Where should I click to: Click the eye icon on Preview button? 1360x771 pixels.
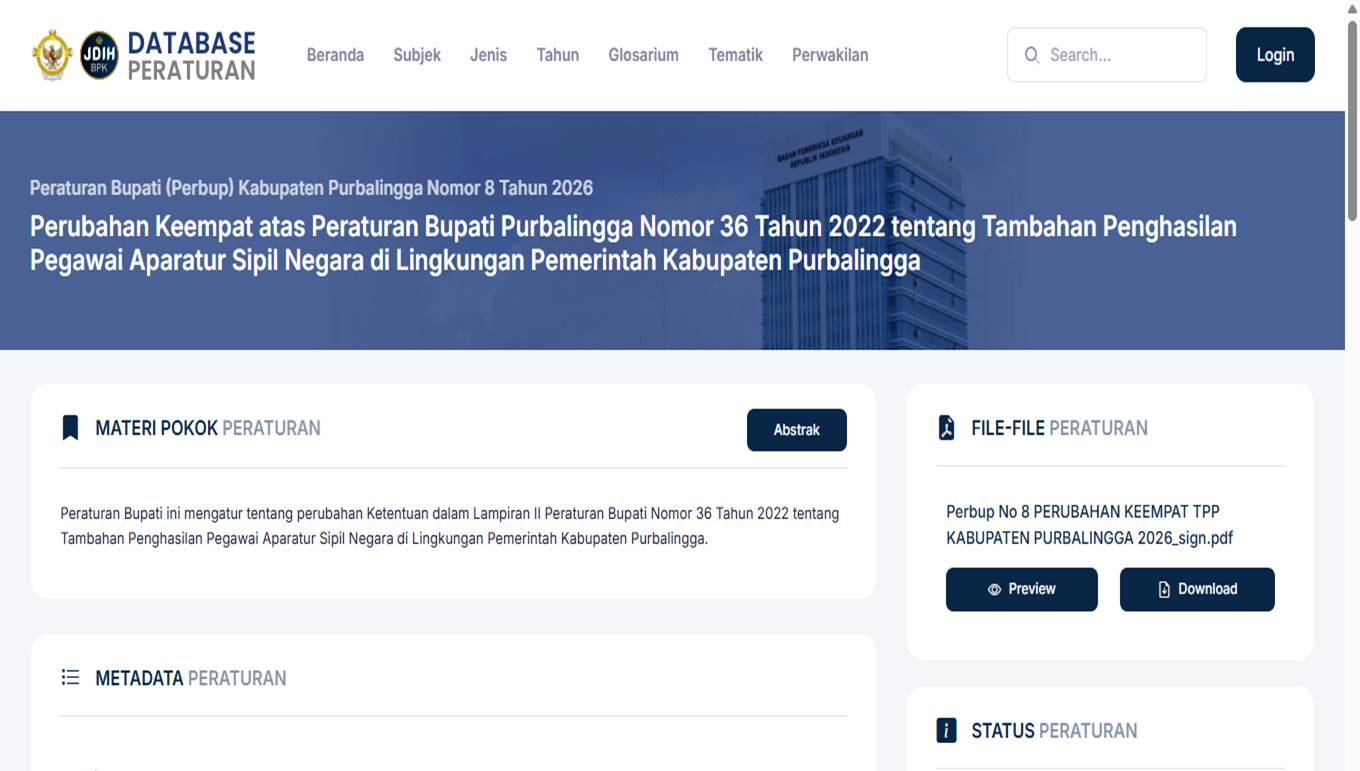[994, 590]
